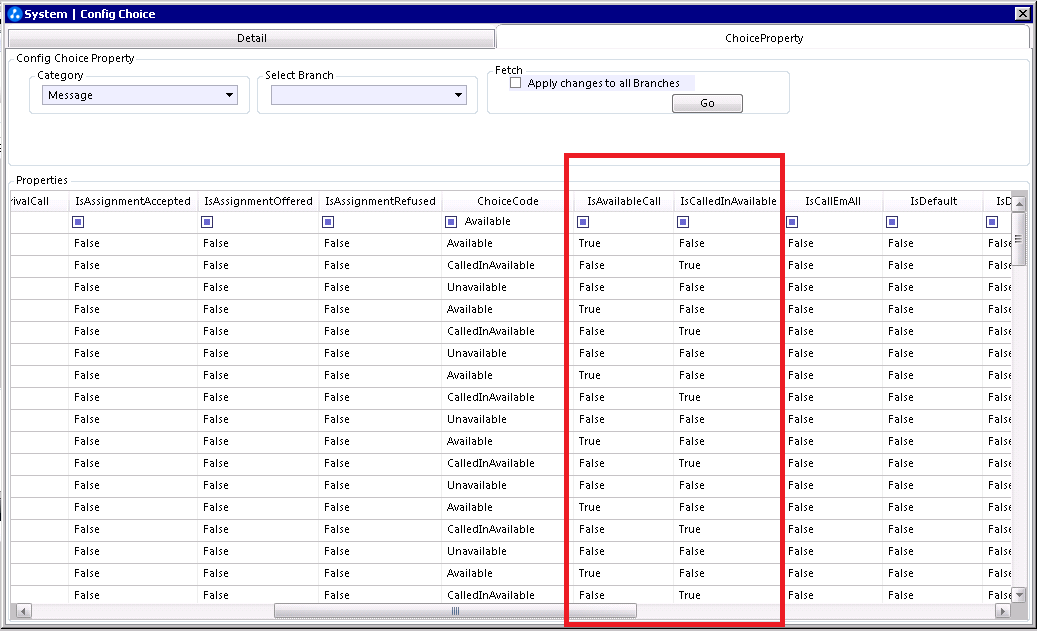Screen dimensions: 1038x631
Task: Click the filter icon under IsAssignmentRefused
Action: [328, 222]
